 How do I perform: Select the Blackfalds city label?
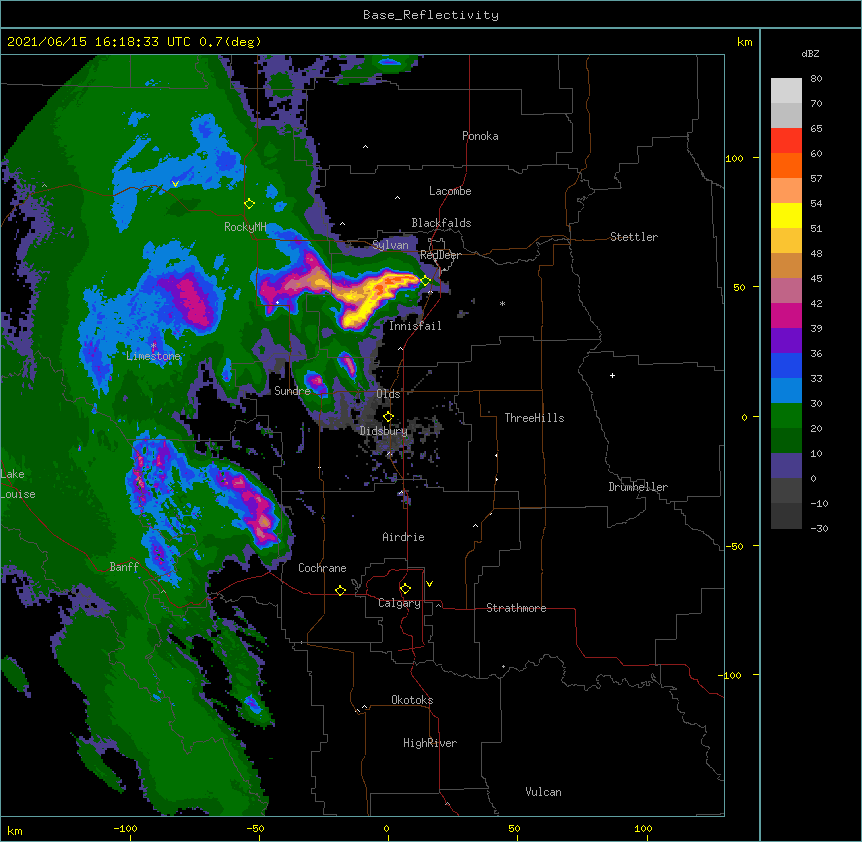(441, 223)
